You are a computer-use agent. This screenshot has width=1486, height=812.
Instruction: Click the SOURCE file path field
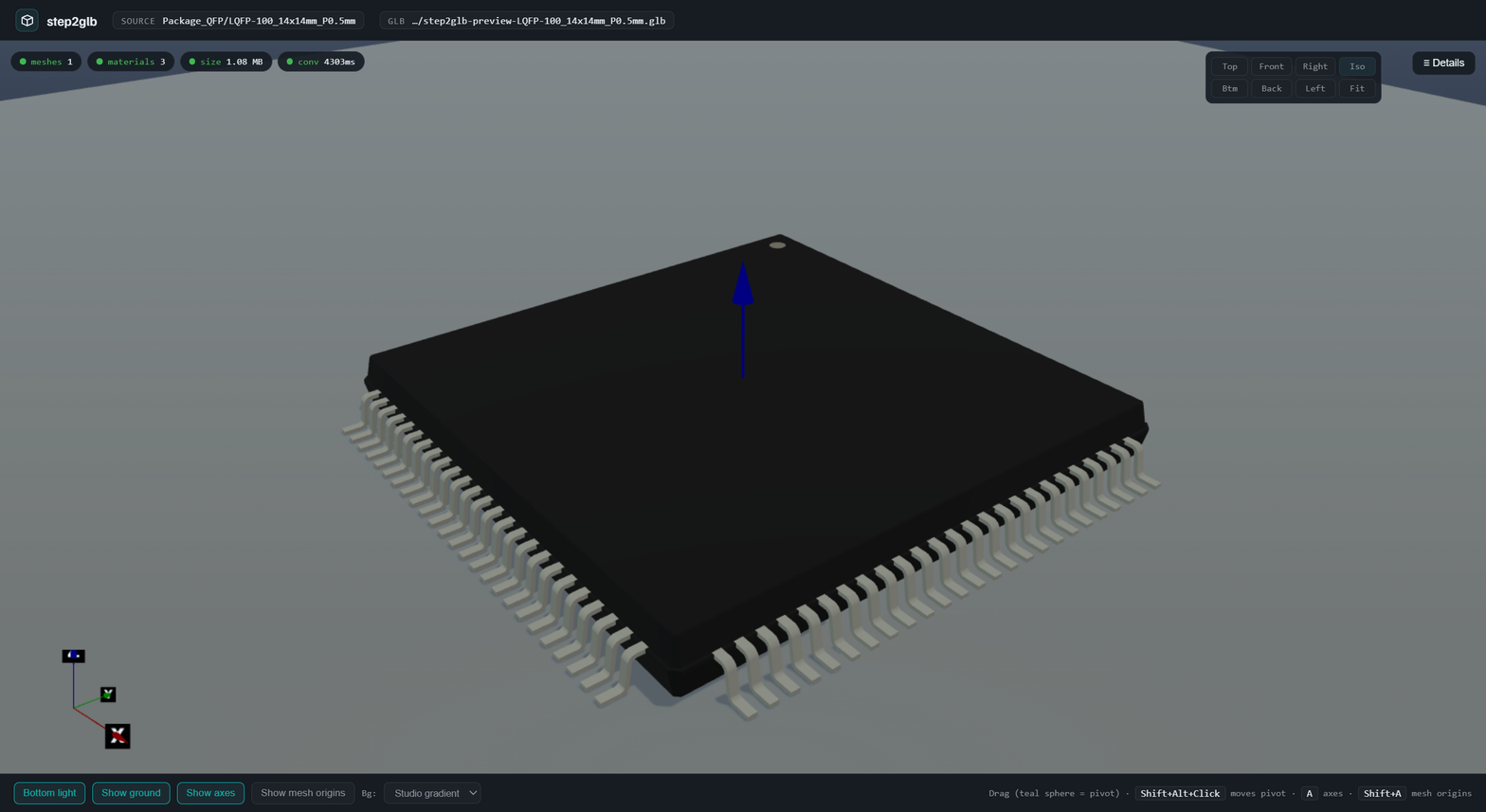click(x=238, y=20)
